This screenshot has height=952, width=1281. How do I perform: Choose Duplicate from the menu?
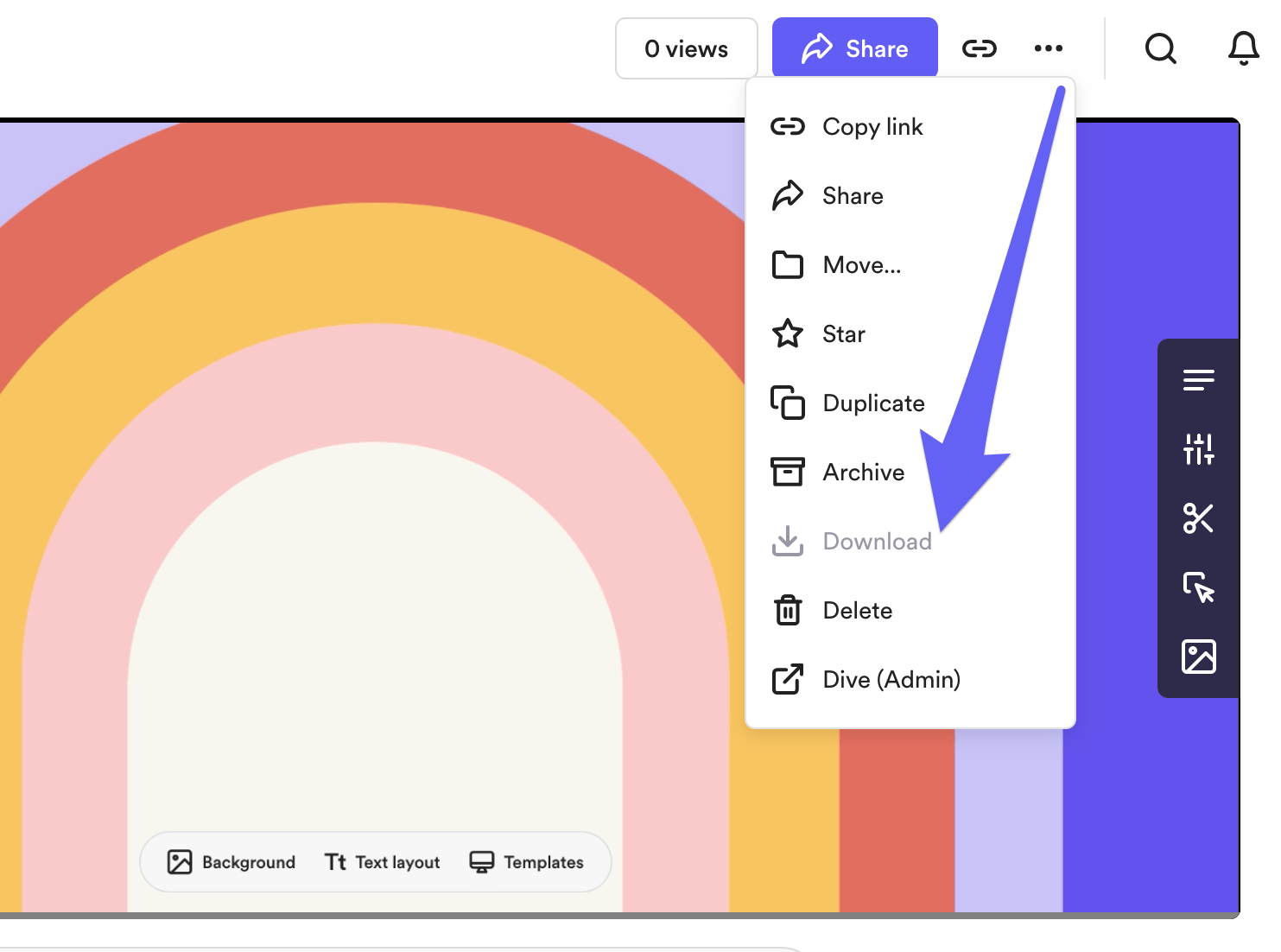[872, 403]
